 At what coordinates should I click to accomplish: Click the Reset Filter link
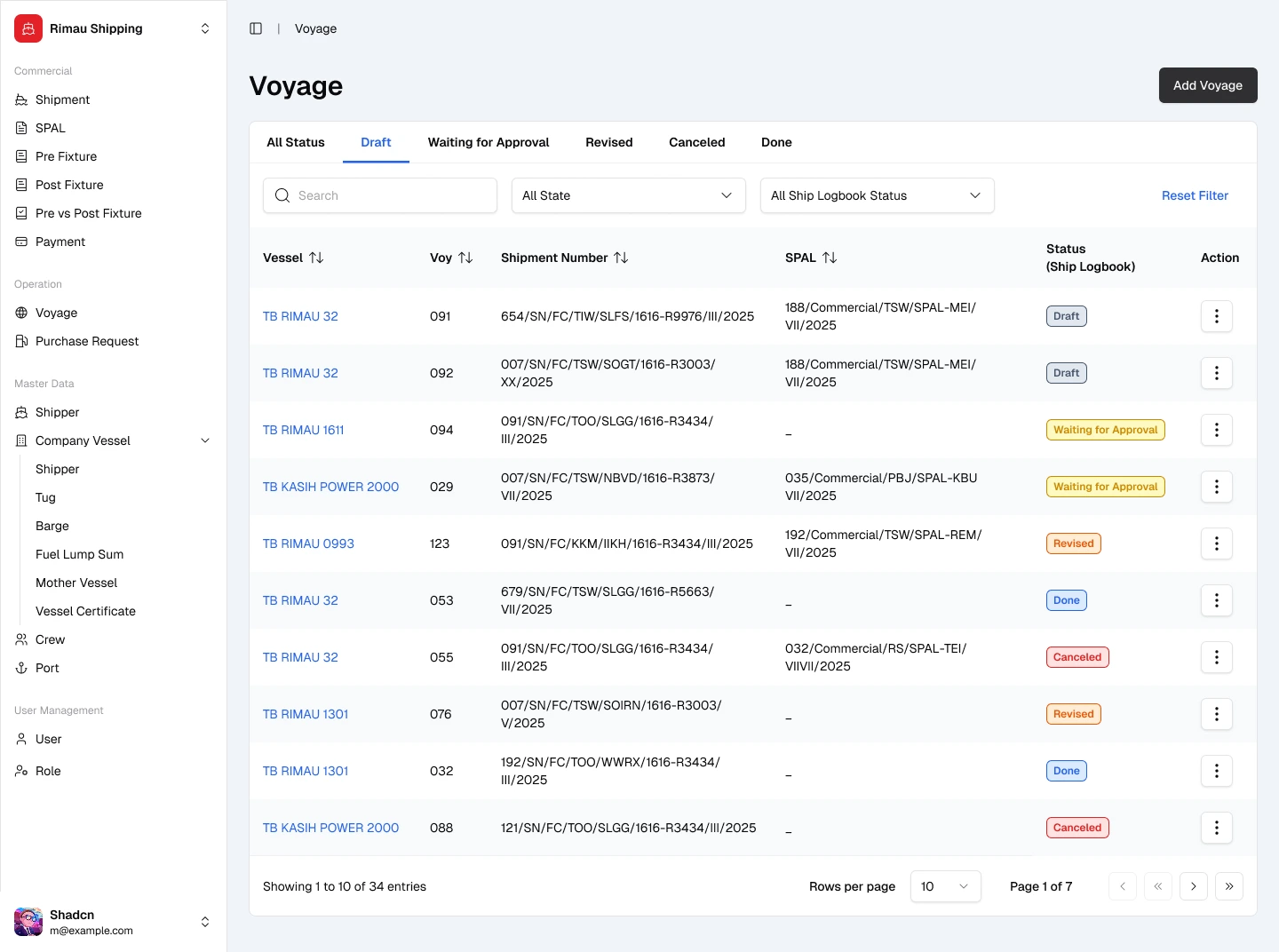pyautogui.click(x=1195, y=195)
